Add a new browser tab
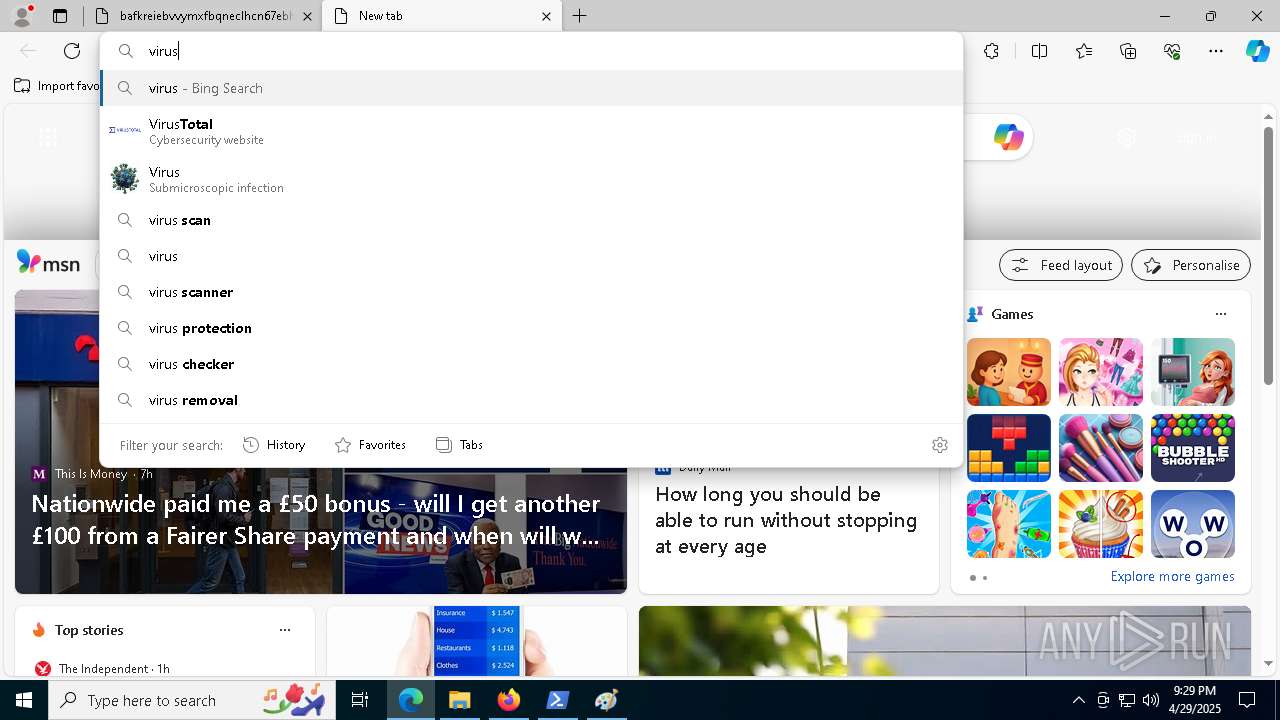Screen dimensions: 1280x720 tap(580, 16)
